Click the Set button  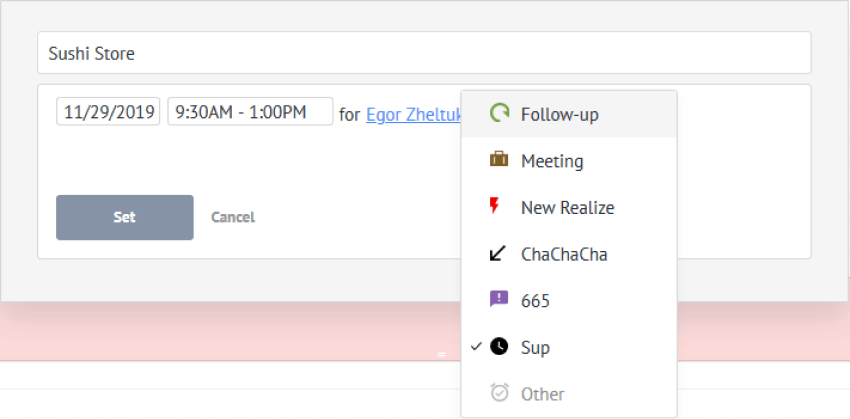click(125, 217)
